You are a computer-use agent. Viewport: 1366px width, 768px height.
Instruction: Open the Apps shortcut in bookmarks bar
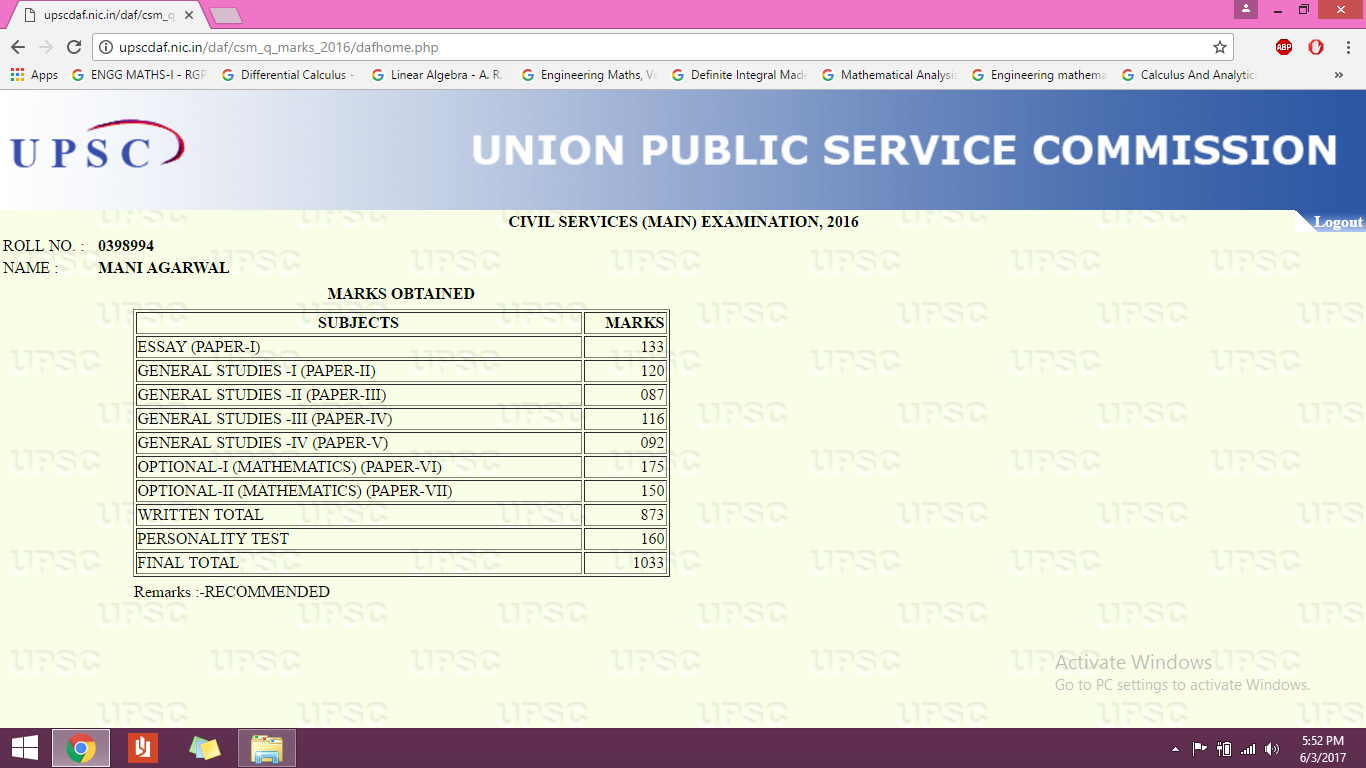coord(34,75)
